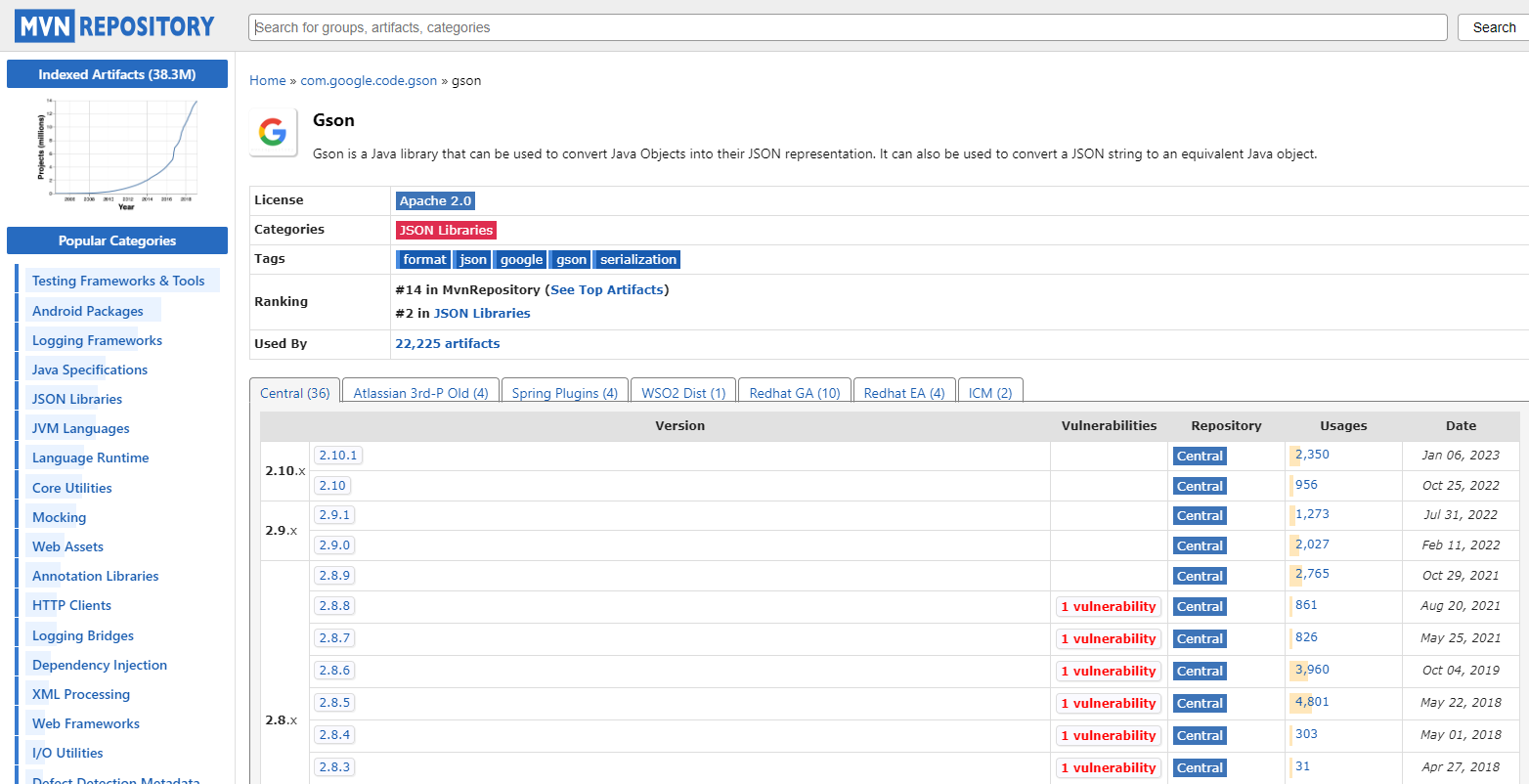Open version 2.9.0
The width and height of the screenshot is (1529, 784).
pos(334,544)
